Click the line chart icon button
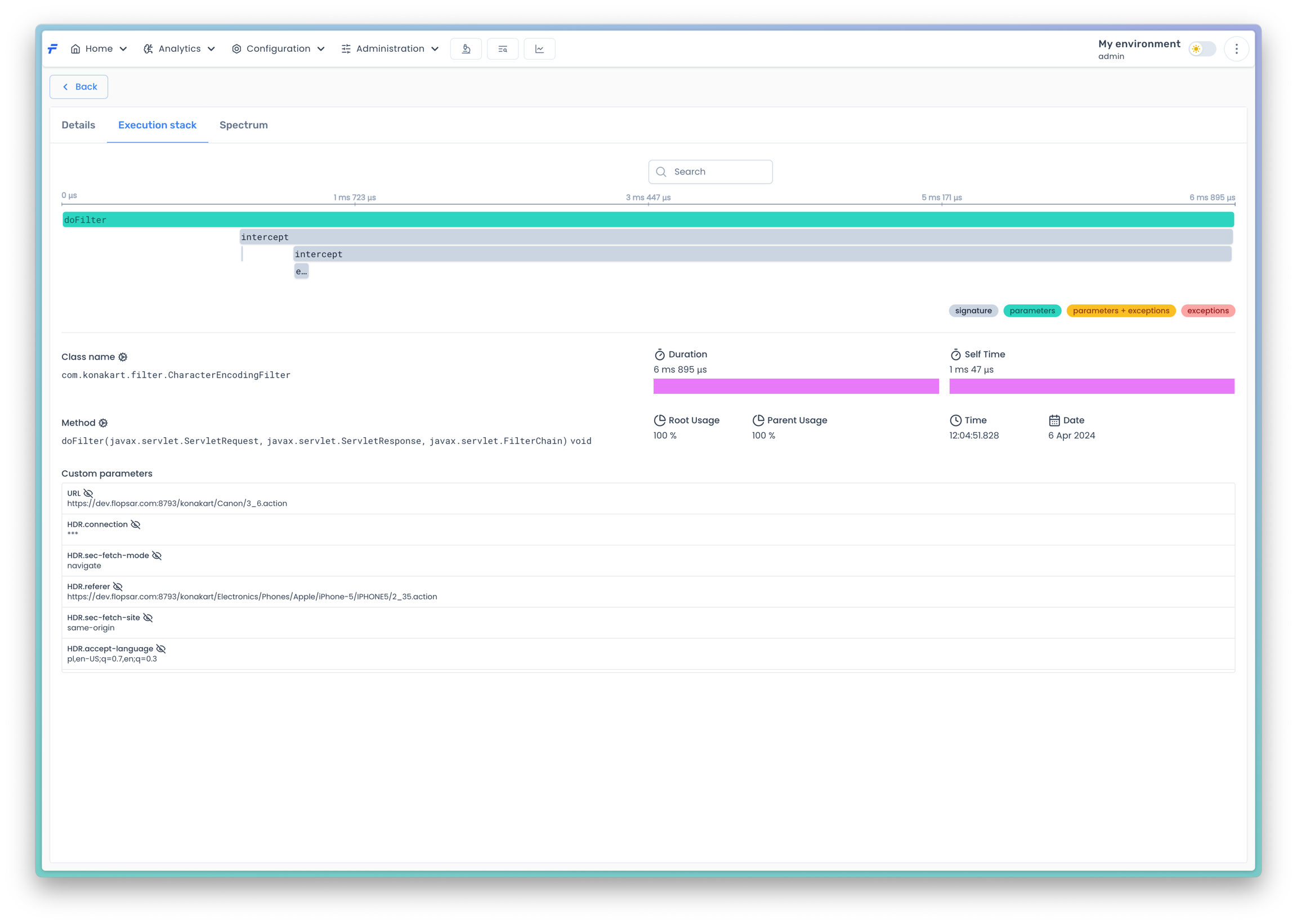The width and height of the screenshot is (1297, 924). point(539,49)
